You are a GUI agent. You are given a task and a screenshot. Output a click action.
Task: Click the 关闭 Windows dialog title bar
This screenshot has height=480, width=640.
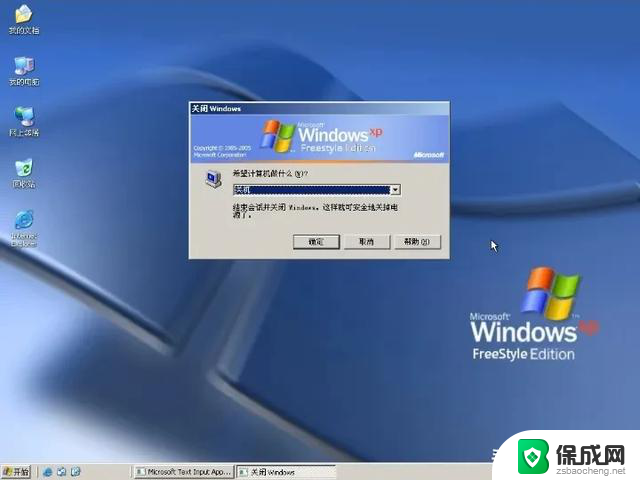[x=319, y=108]
